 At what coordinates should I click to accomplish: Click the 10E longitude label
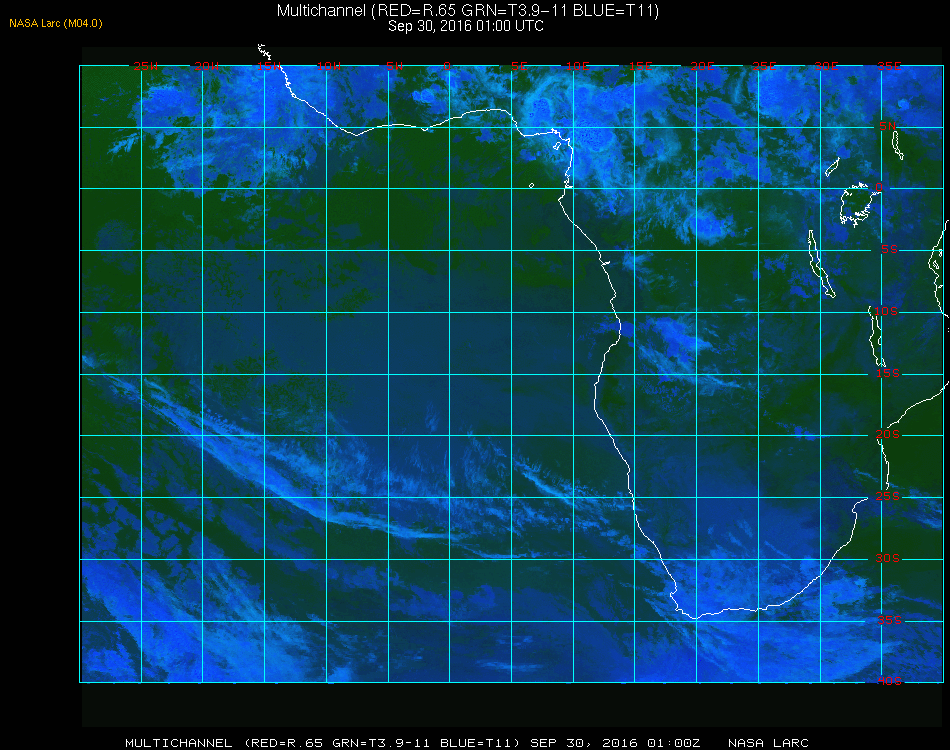[577, 65]
